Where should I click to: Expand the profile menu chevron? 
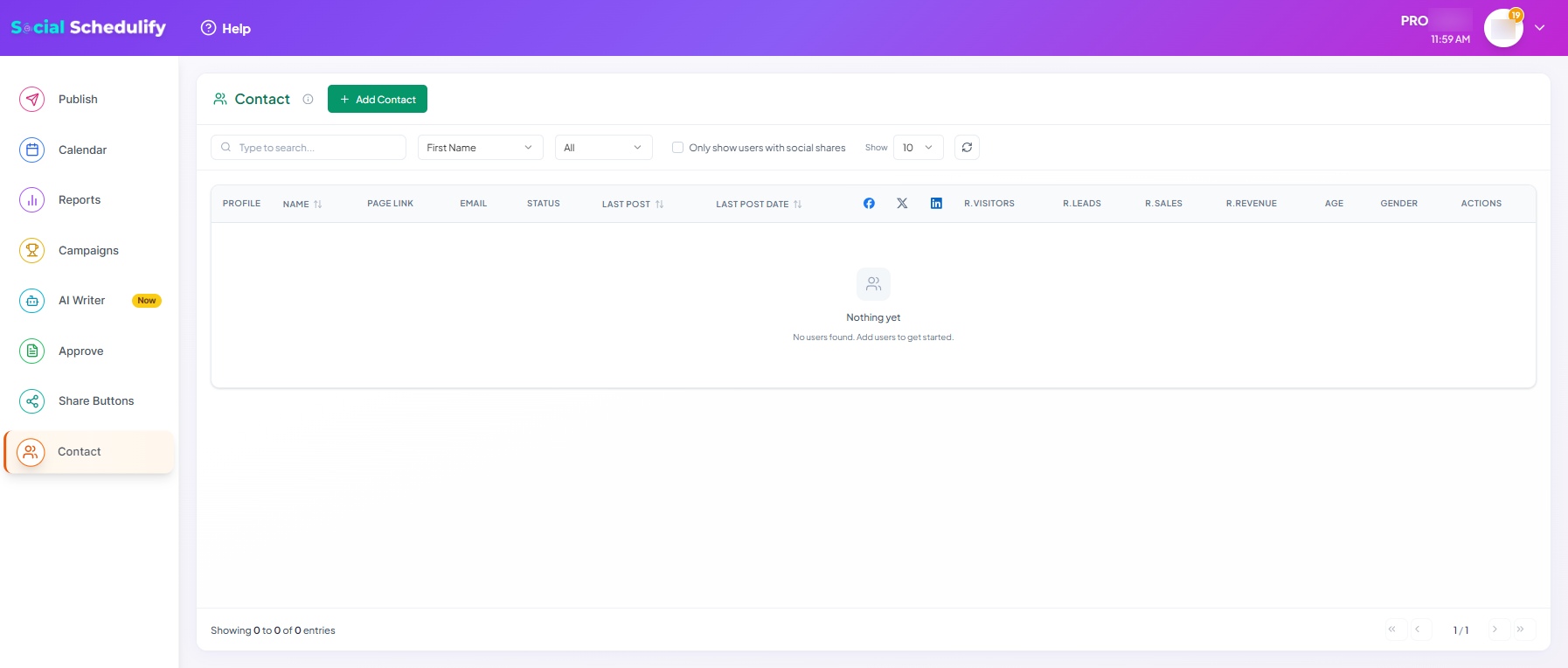click(x=1539, y=28)
